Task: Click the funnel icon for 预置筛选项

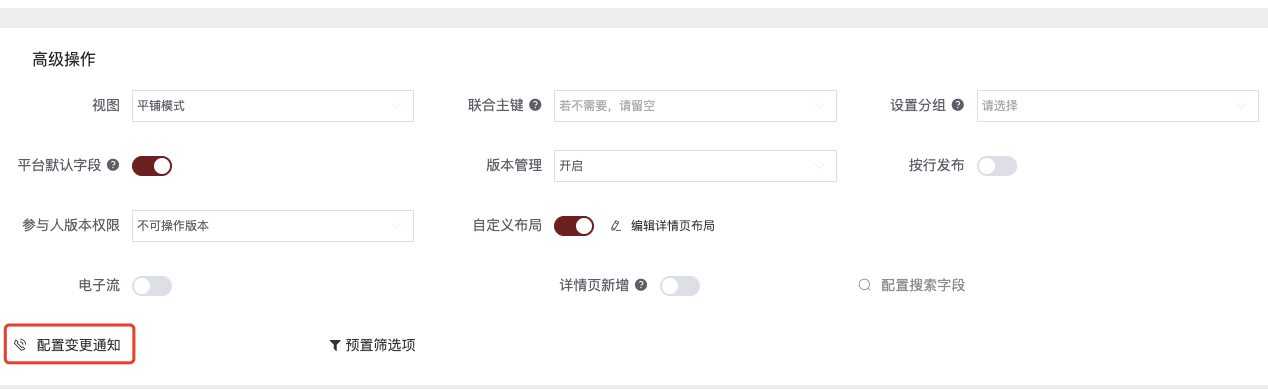Action: point(335,346)
